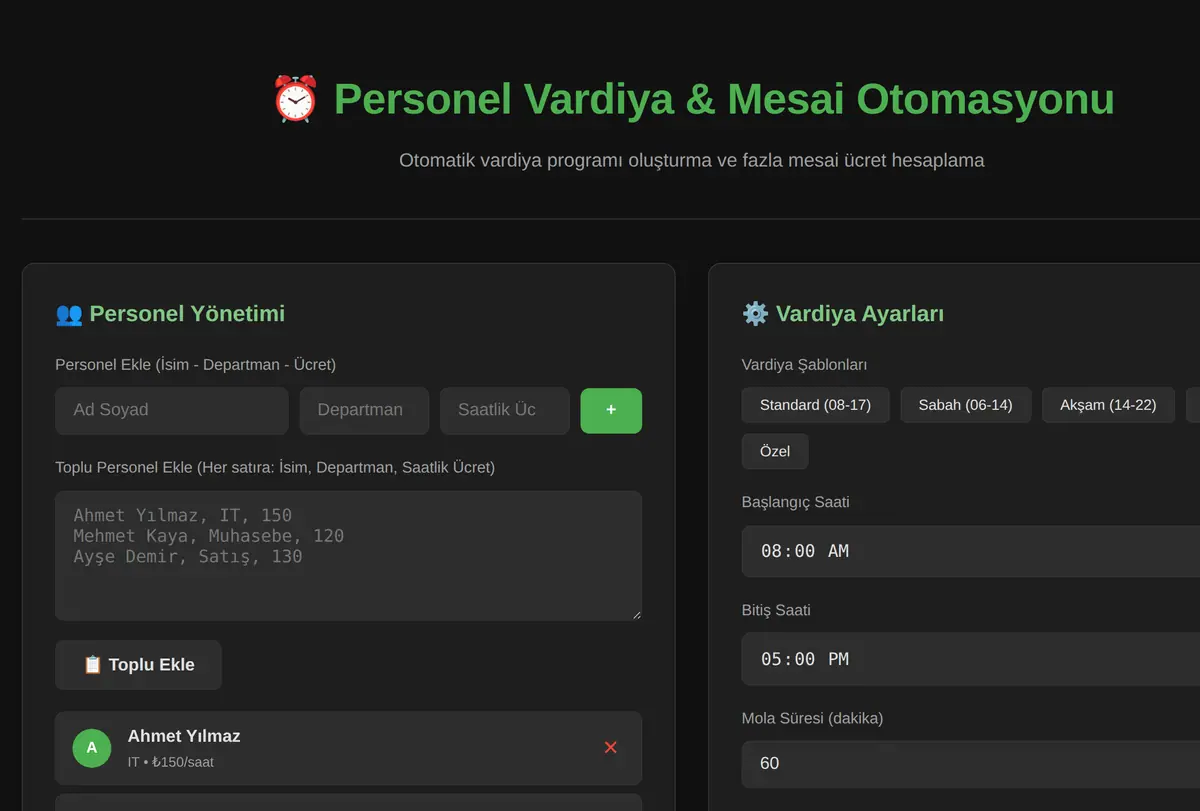Click the Başlangıç Saati 08:00 AM field
The height and width of the screenshot is (811, 1200).
point(971,551)
